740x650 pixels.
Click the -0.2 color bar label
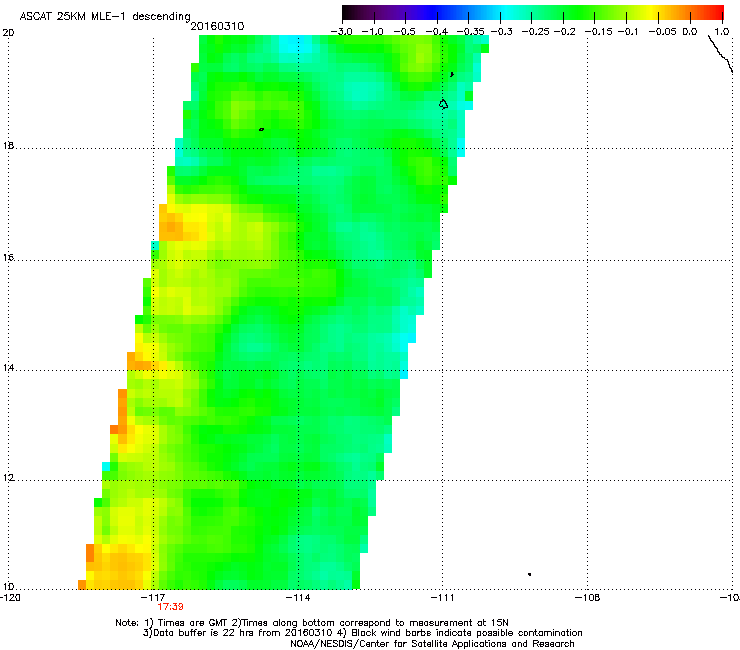tap(564, 32)
